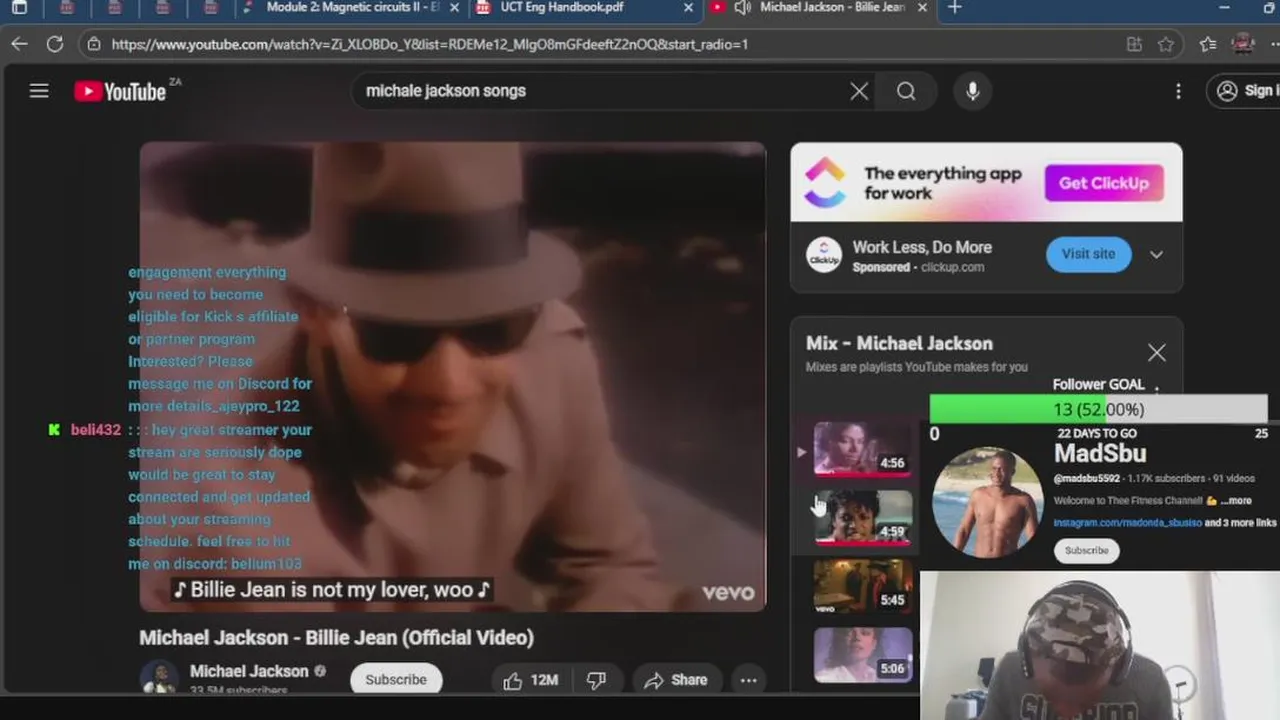Screen dimensions: 1280x720
Task: Close the Mix - Michael Jackson playlist panel
Action: point(1156,352)
